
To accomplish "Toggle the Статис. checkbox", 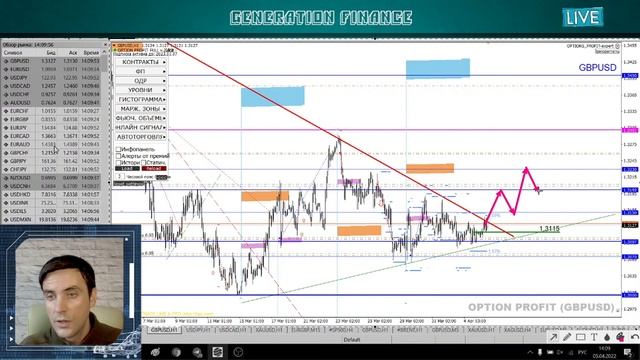I will tap(144, 162).
